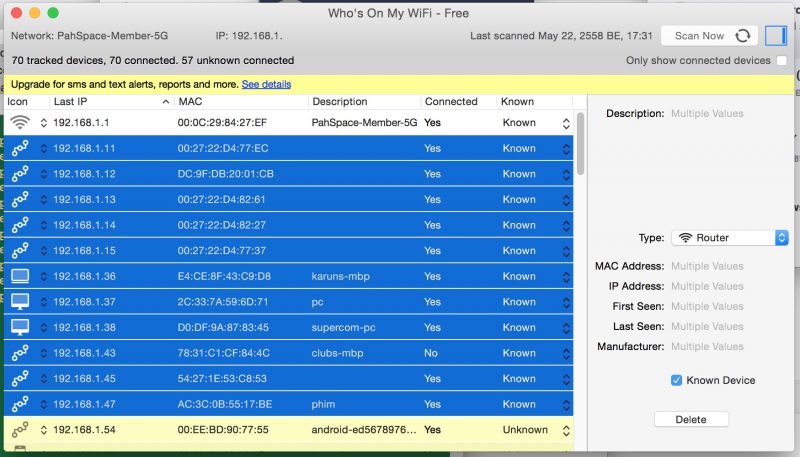
Task: Open the See details upgrade link
Action: (x=266, y=84)
